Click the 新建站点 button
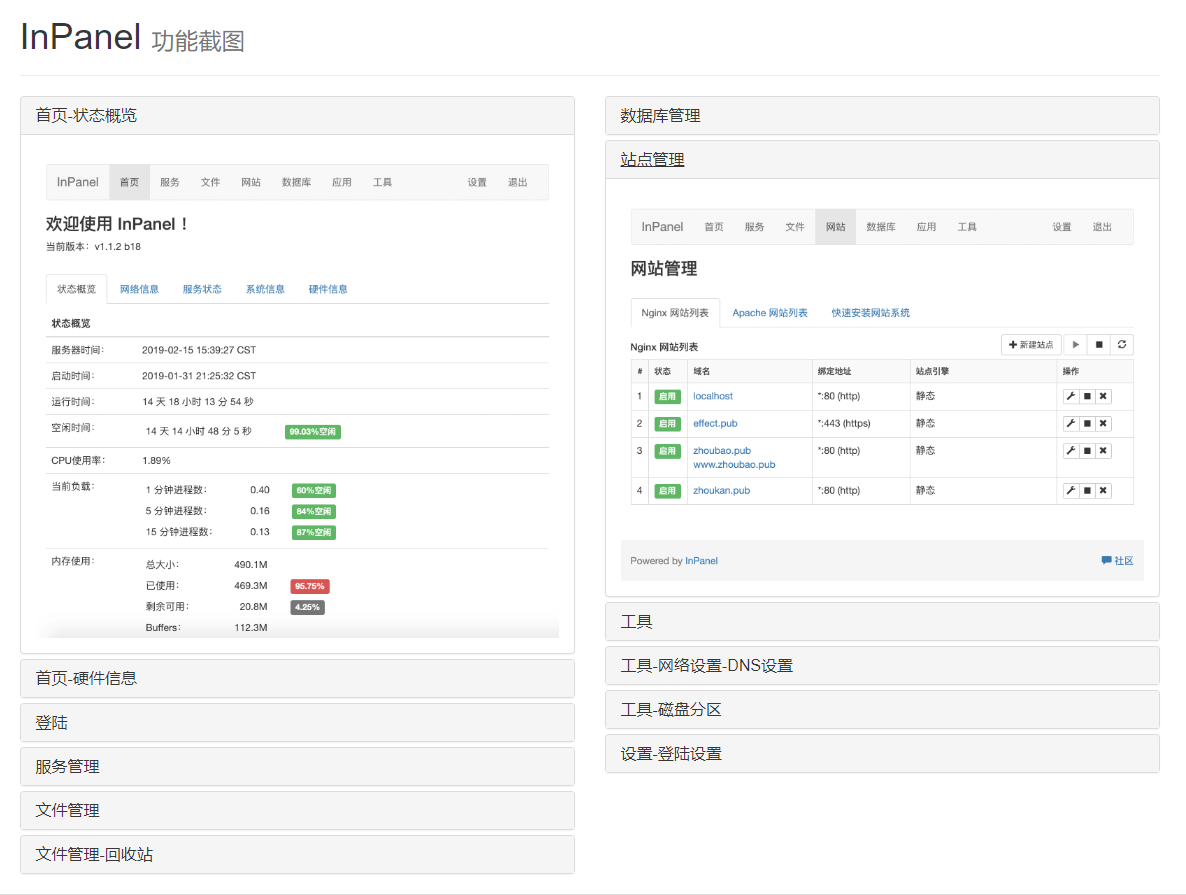The image size is (1186, 895). coord(1031,344)
